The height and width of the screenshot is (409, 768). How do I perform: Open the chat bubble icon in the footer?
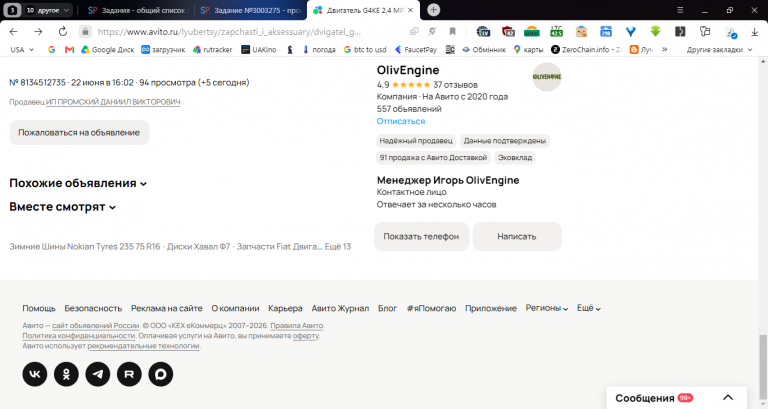(x=161, y=374)
